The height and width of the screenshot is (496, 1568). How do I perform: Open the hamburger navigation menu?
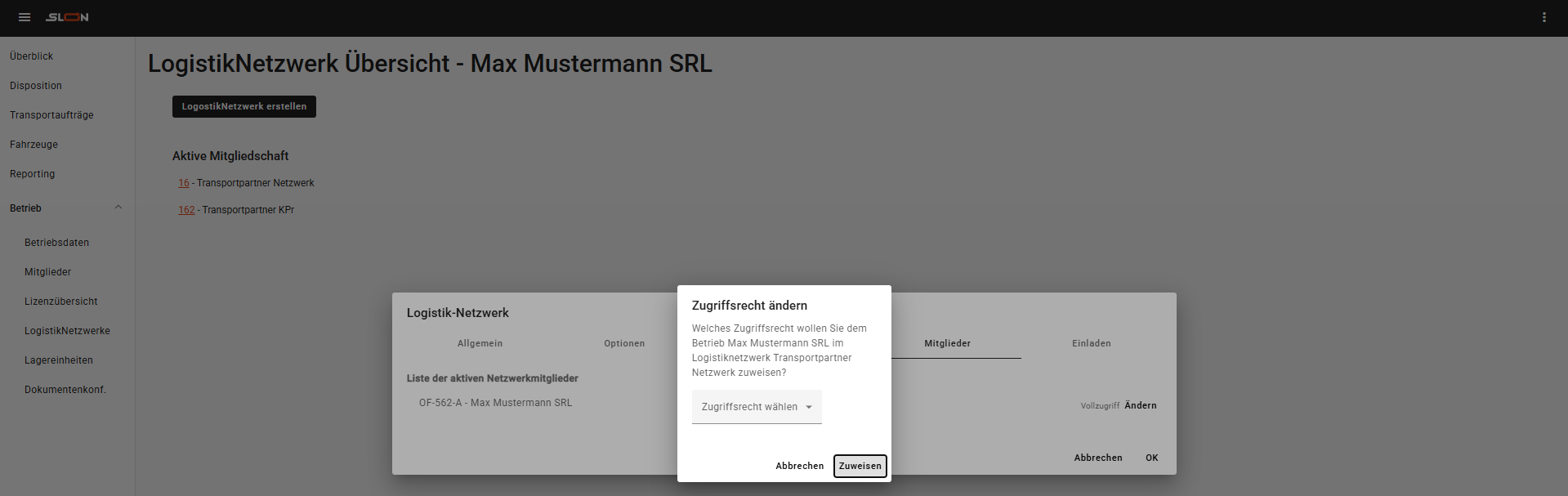point(25,17)
